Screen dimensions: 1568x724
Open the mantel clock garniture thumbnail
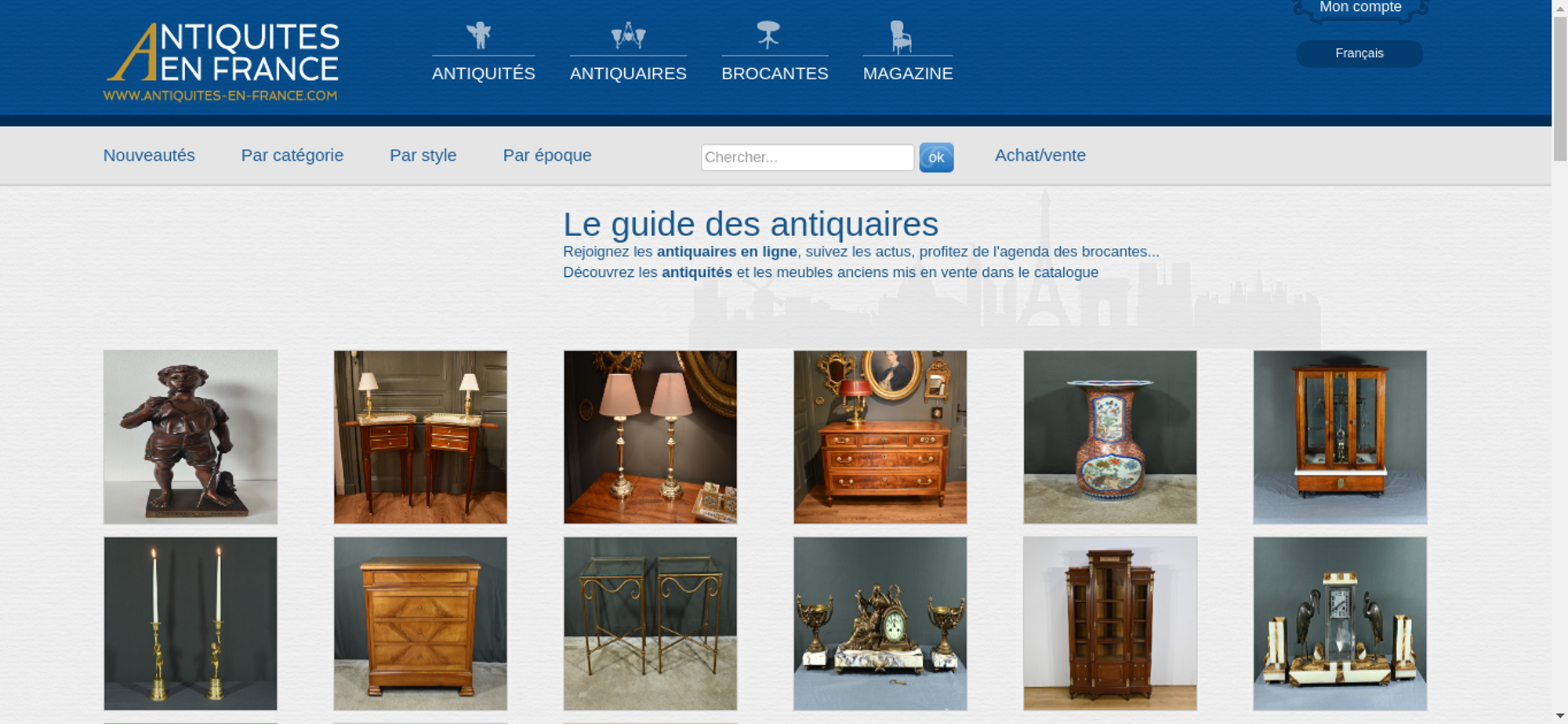(x=880, y=624)
